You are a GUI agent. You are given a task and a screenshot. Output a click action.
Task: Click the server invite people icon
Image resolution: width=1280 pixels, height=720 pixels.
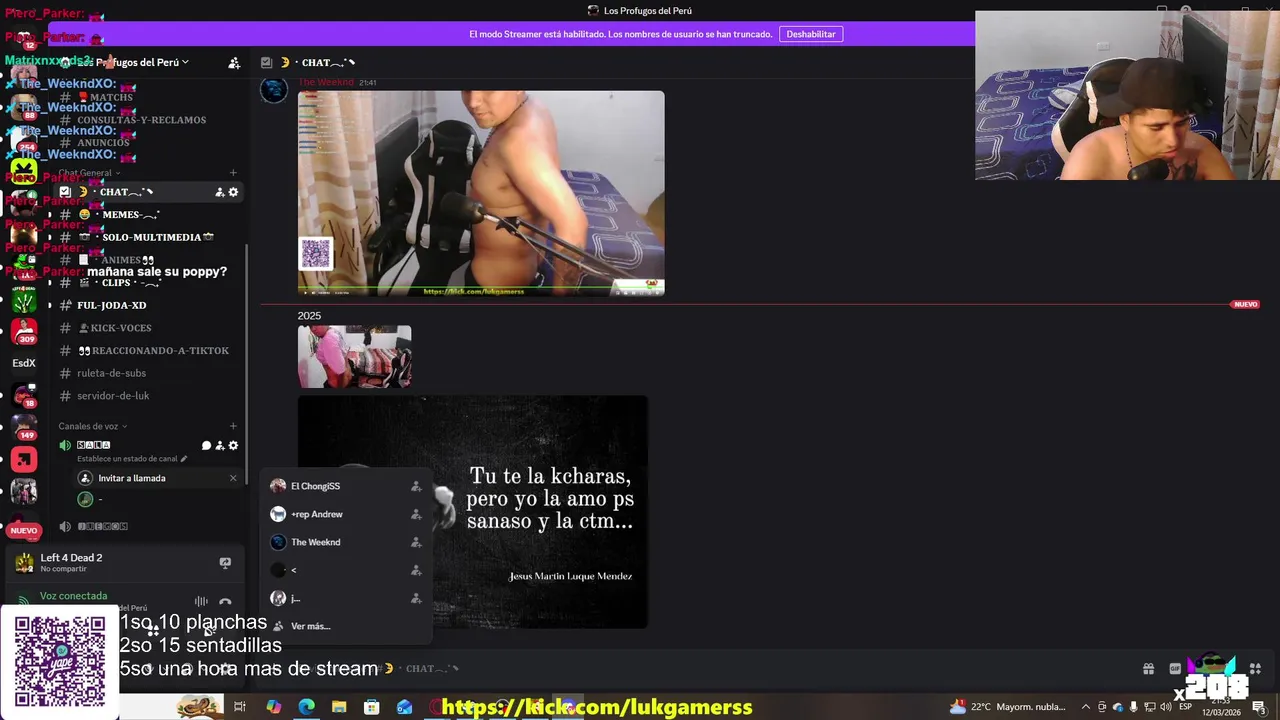tap(234, 63)
